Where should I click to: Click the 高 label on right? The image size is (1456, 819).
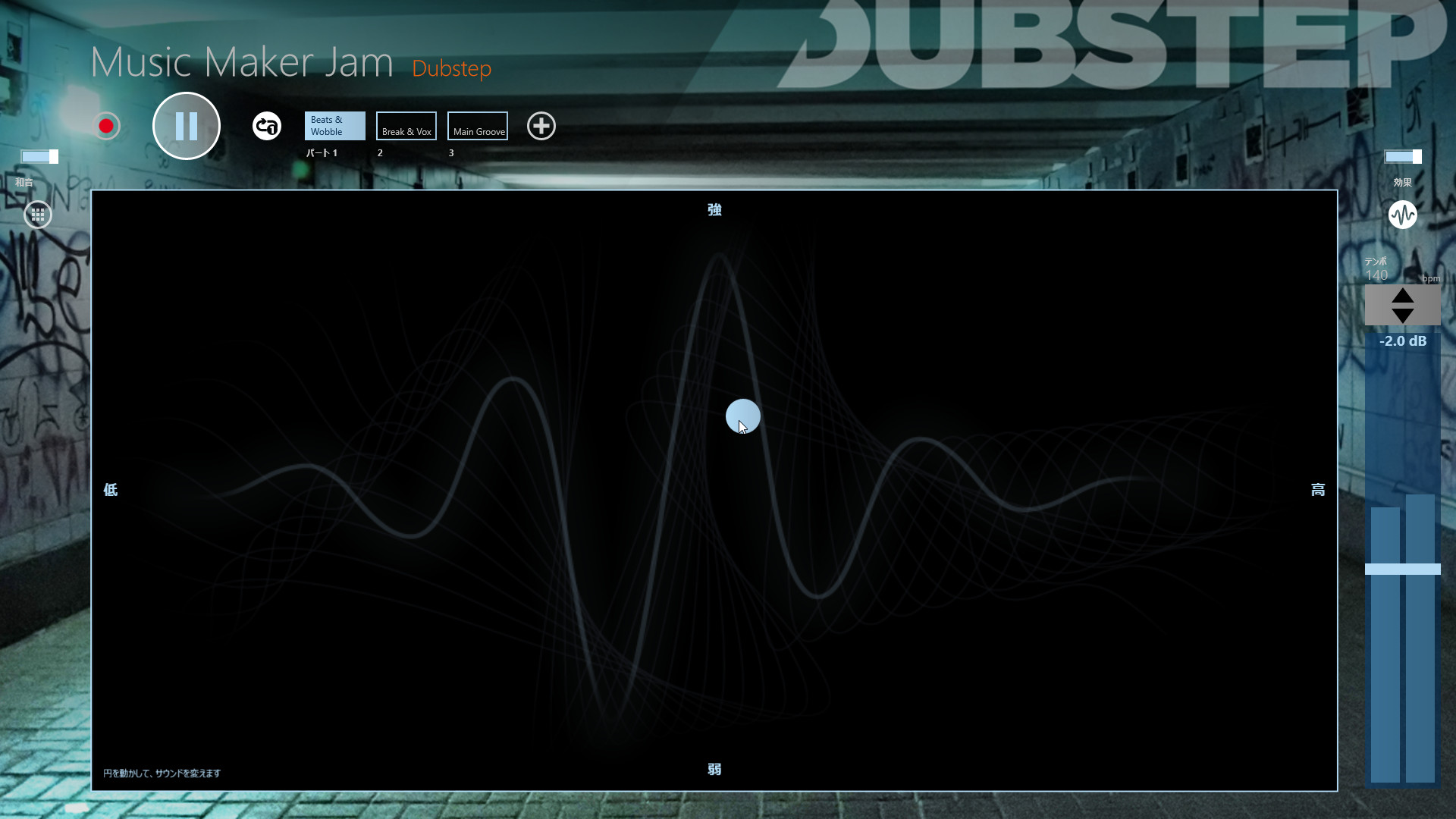1318,490
